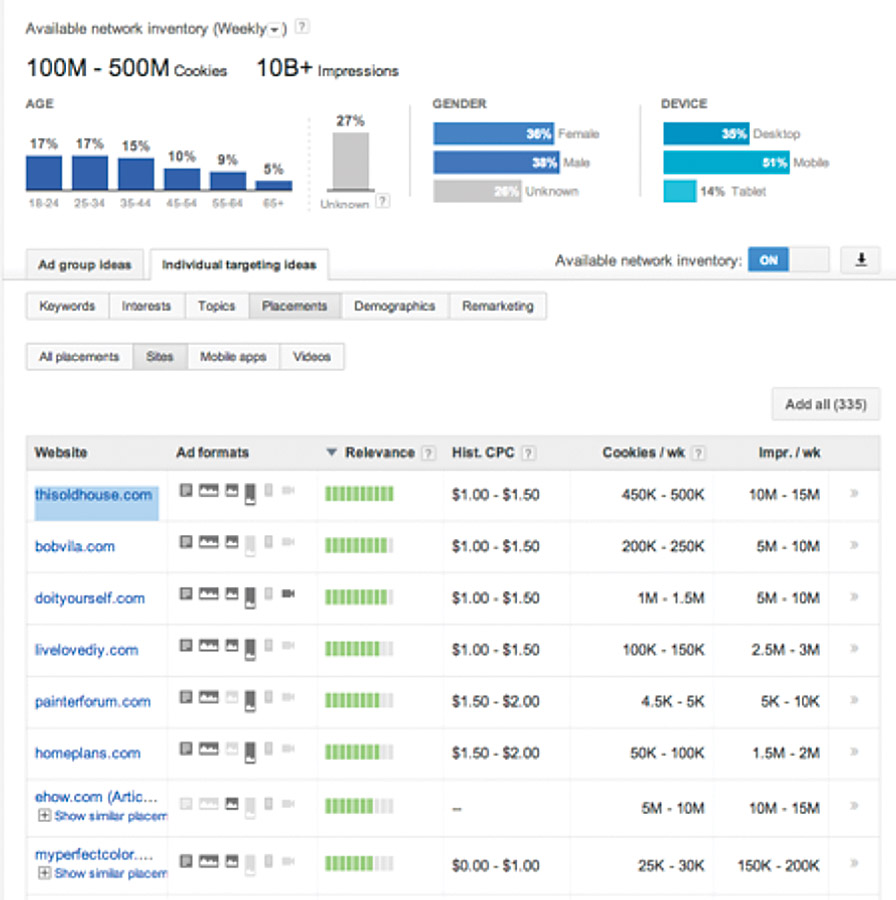Click the 51% Mobile device bar
This screenshot has width=896, height=900.
726,162
